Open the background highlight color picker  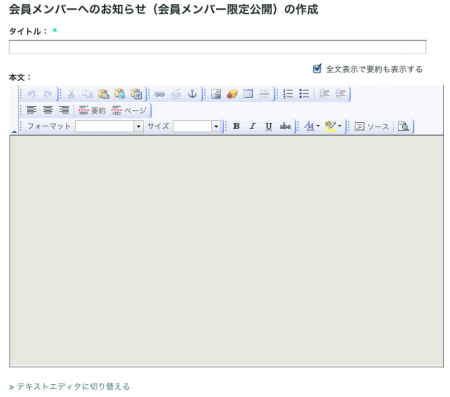pyautogui.click(x=333, y=126)
